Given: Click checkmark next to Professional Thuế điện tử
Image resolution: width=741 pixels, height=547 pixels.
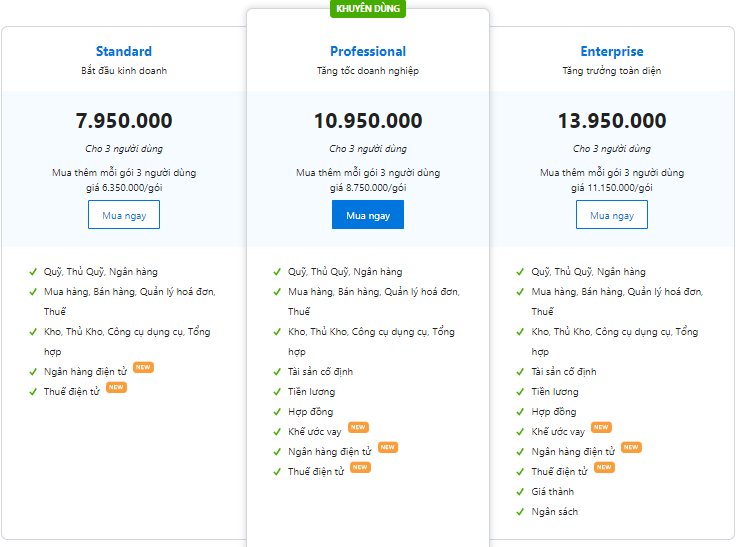Looking at the screenshot, I should [277, 472].
